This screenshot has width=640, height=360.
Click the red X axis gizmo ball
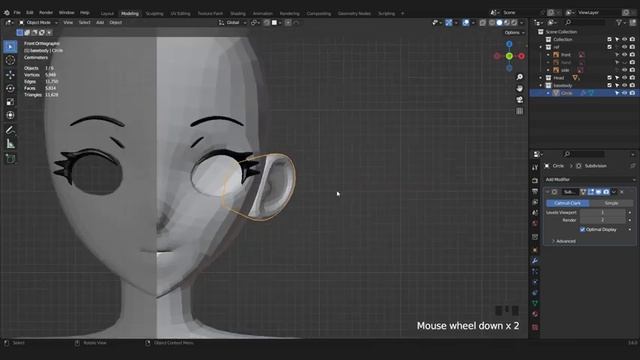521,56
